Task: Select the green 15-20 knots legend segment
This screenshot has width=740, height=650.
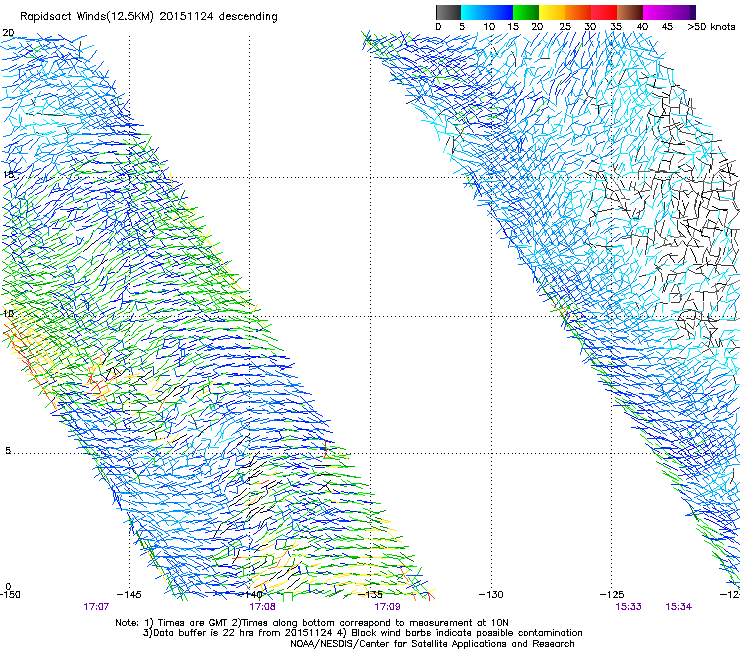Action: click(x=526, y=12)
